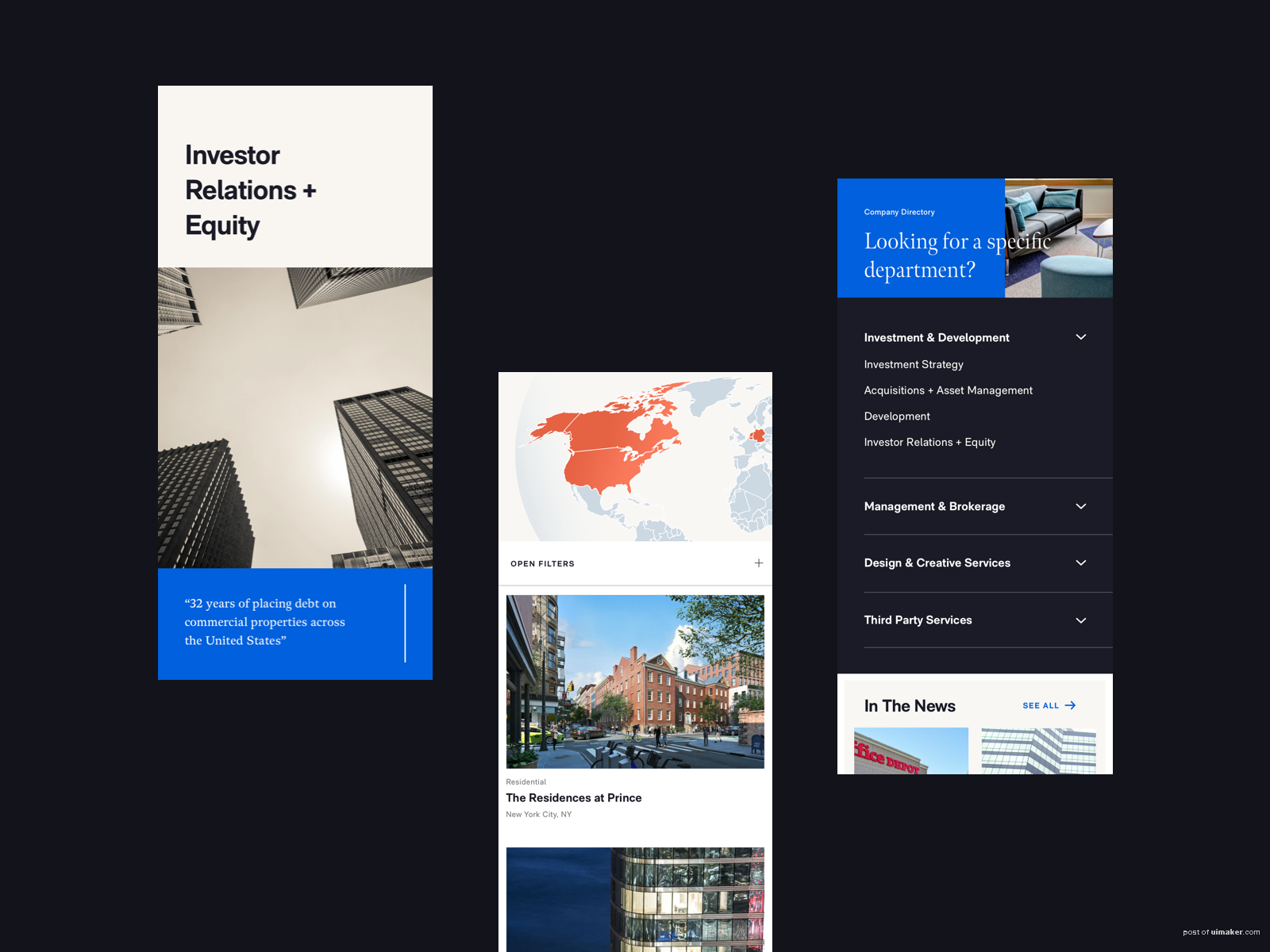Go to Investor Relations + Equity link
The image size is (1270, 952).
(929, 443)
